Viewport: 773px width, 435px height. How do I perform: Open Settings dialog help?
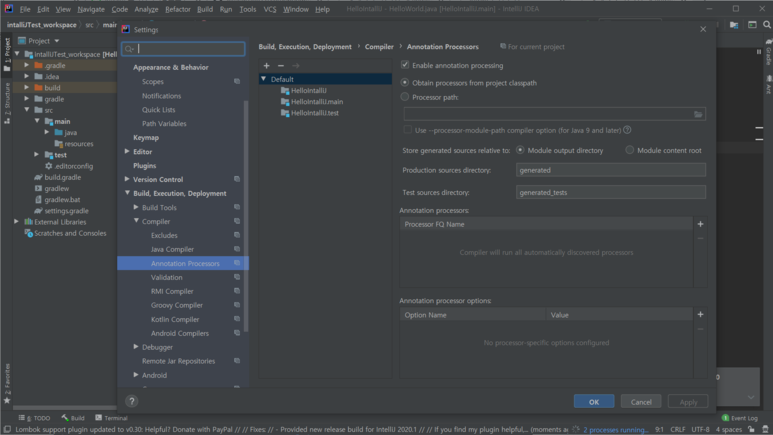[x=132, y=401]
